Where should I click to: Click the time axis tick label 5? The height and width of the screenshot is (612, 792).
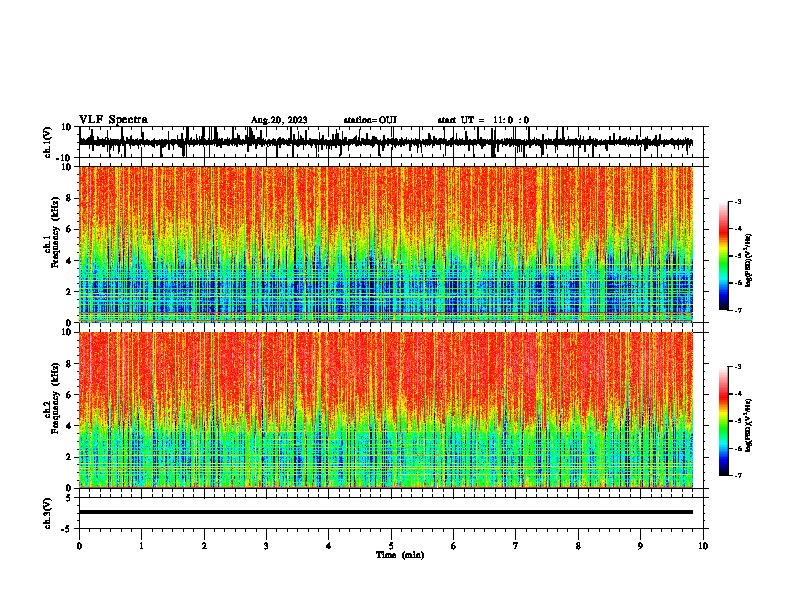click(x=391, y=546)
